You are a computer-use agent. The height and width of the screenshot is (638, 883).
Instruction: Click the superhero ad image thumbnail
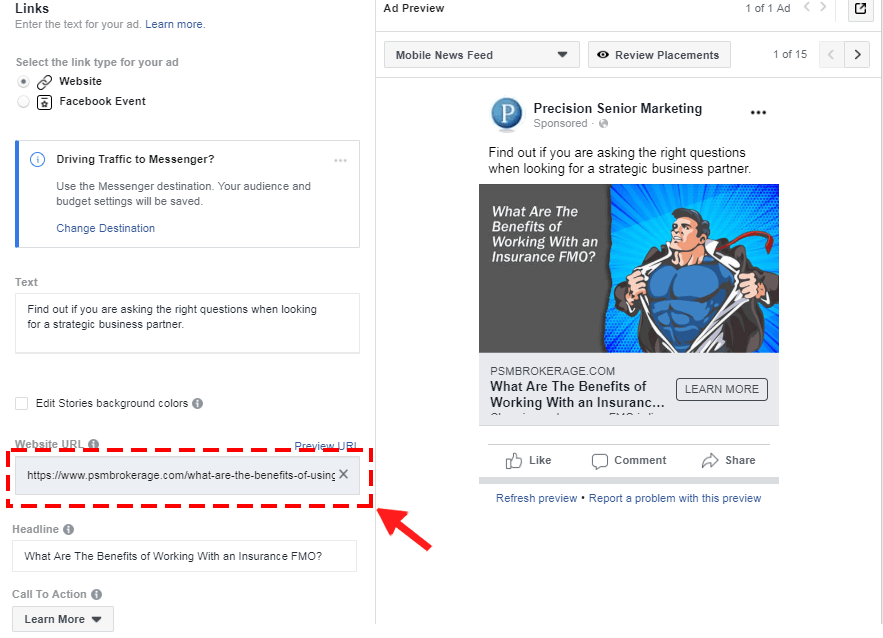pos(628,269)
